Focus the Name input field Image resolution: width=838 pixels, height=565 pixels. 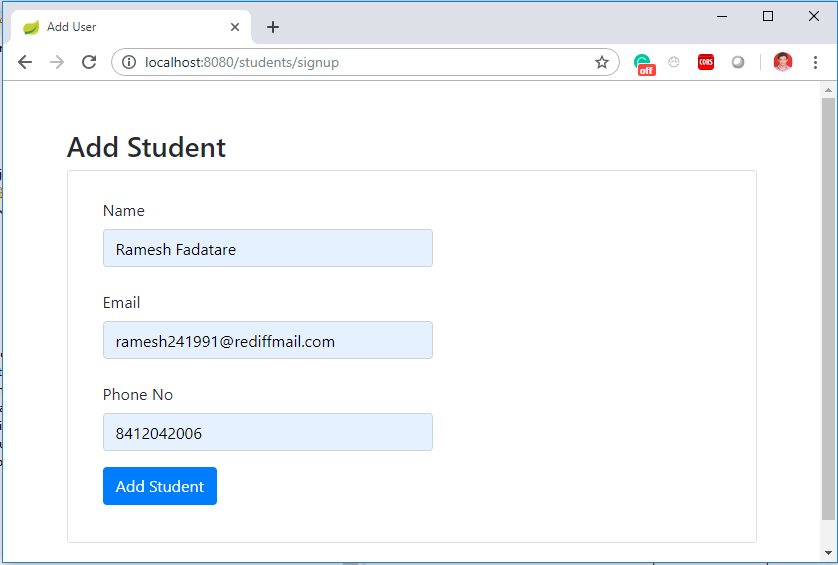[x=268, y=248]
